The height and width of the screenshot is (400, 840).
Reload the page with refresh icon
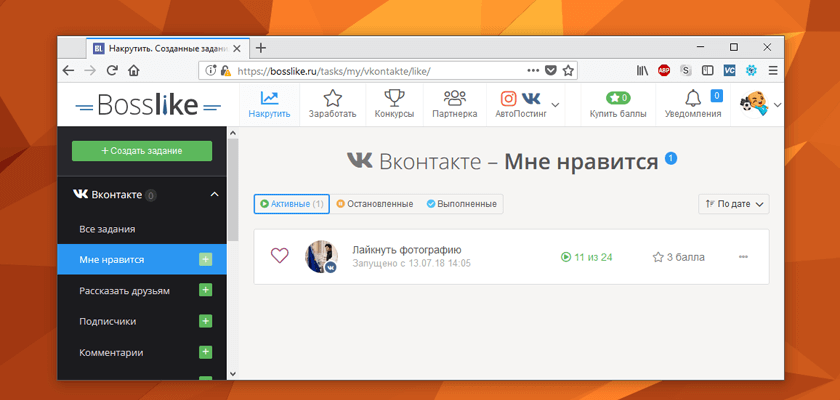pos(112,70)
